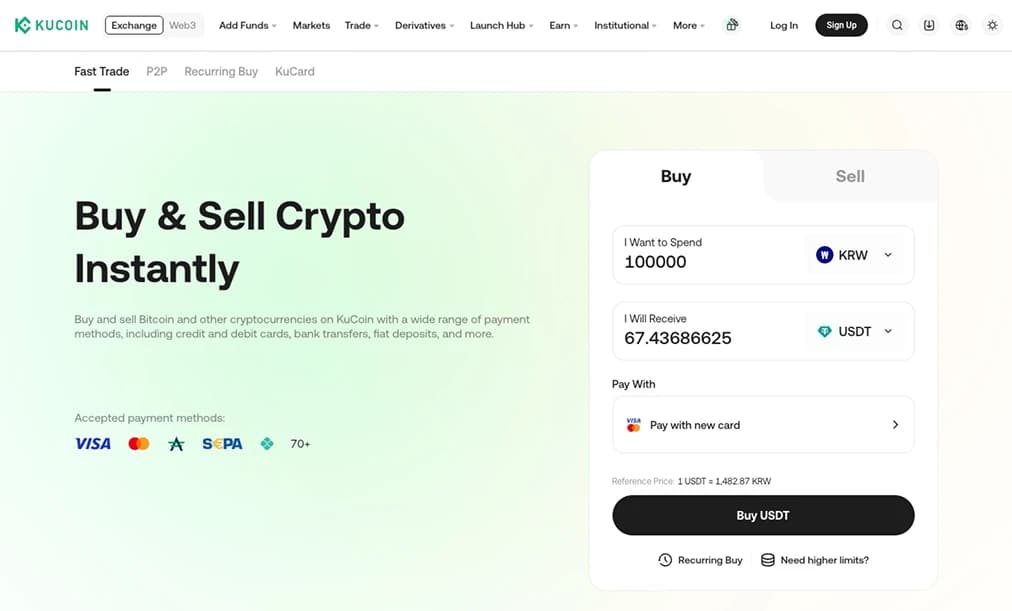Click the Sign Up button
This screenshot has width=1012, height=611.
point(841,25)
